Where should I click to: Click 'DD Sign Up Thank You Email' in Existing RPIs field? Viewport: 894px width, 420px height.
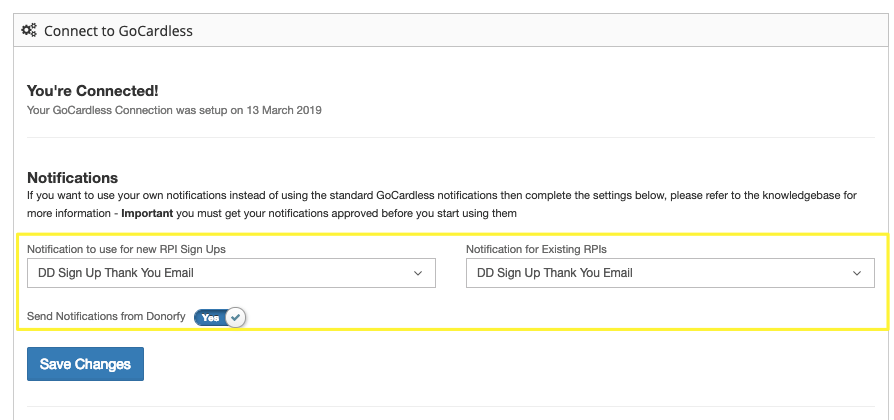[x=555, y=272]
